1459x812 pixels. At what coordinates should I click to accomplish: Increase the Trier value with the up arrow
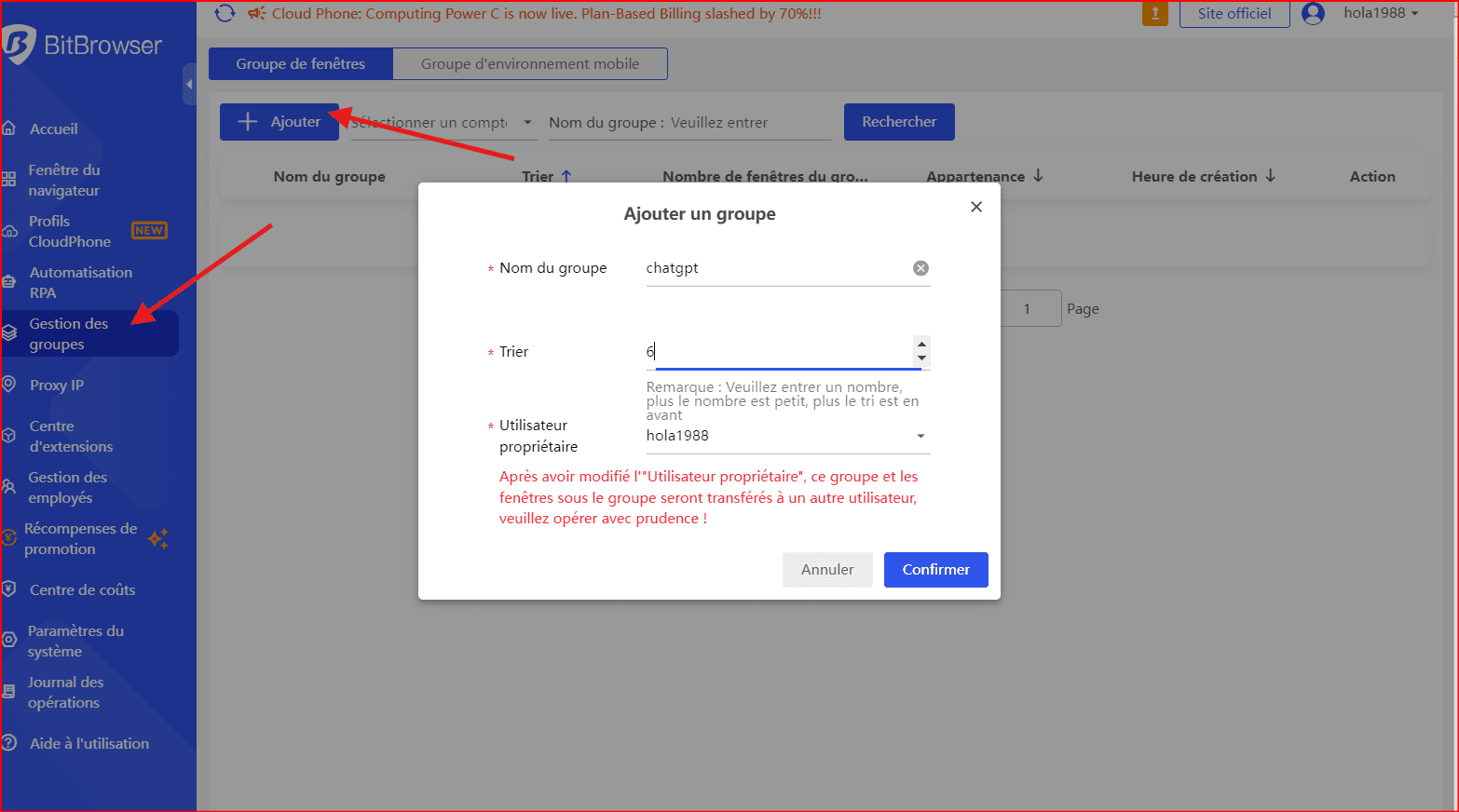(x=921, y=344)
